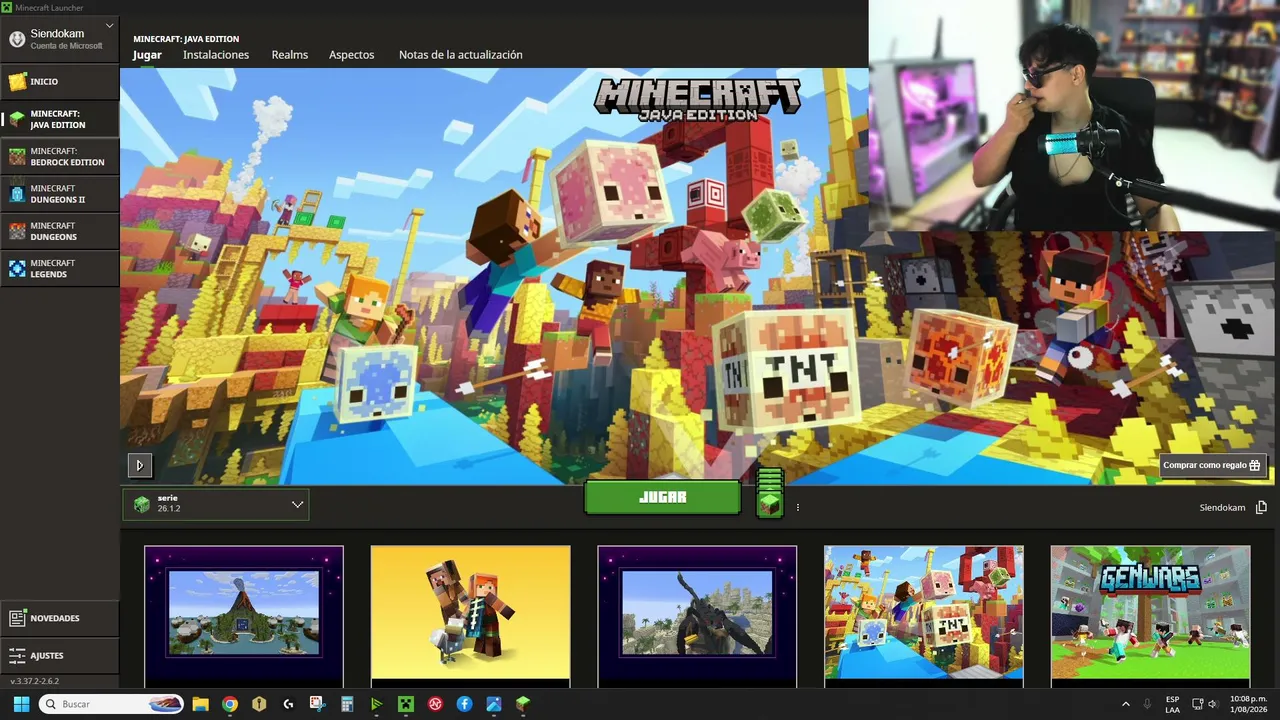Viewport: 1280px width, 720px height.
Task: Show hidden system tray icons
Action: point(1126,704)
